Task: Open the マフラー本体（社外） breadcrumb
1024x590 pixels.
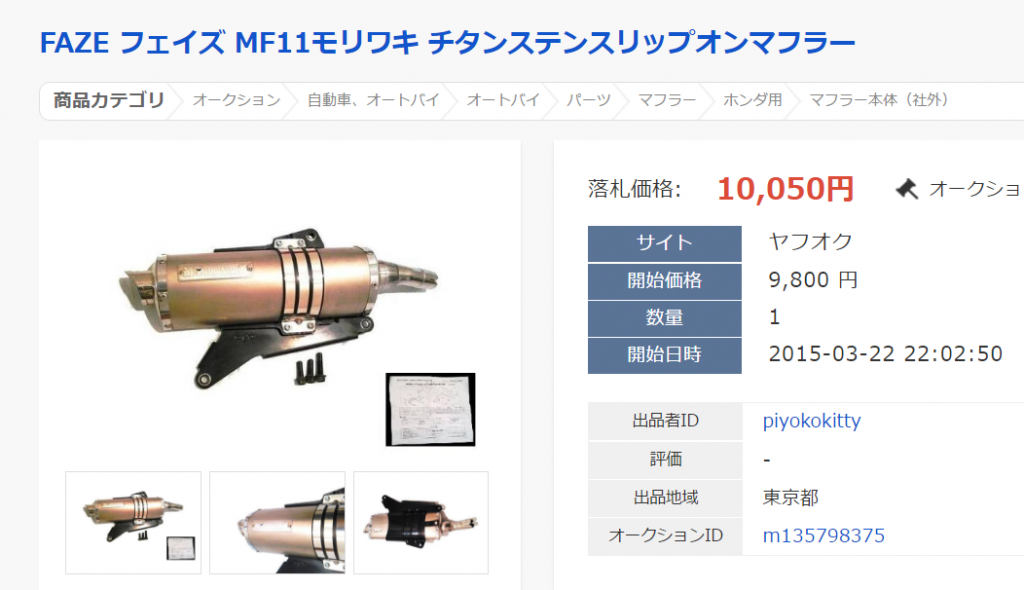Action: pyautogui.click(x=879, y=100)
